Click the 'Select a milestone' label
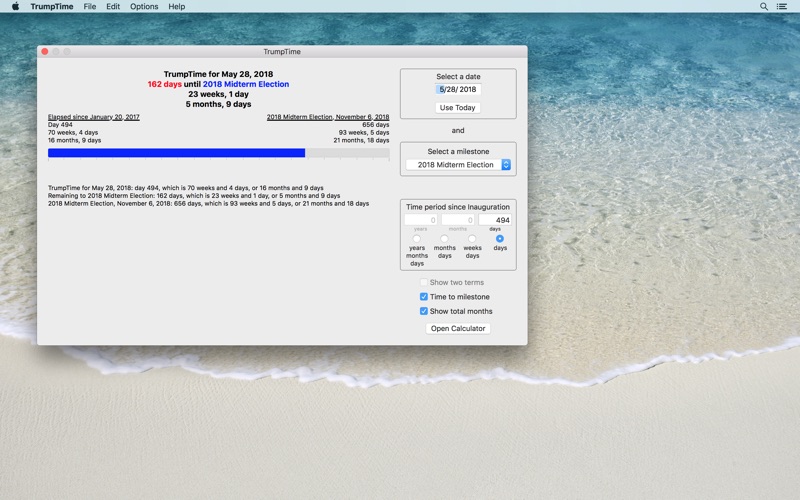This screenshot has height=500, width=800. (458, 152)
